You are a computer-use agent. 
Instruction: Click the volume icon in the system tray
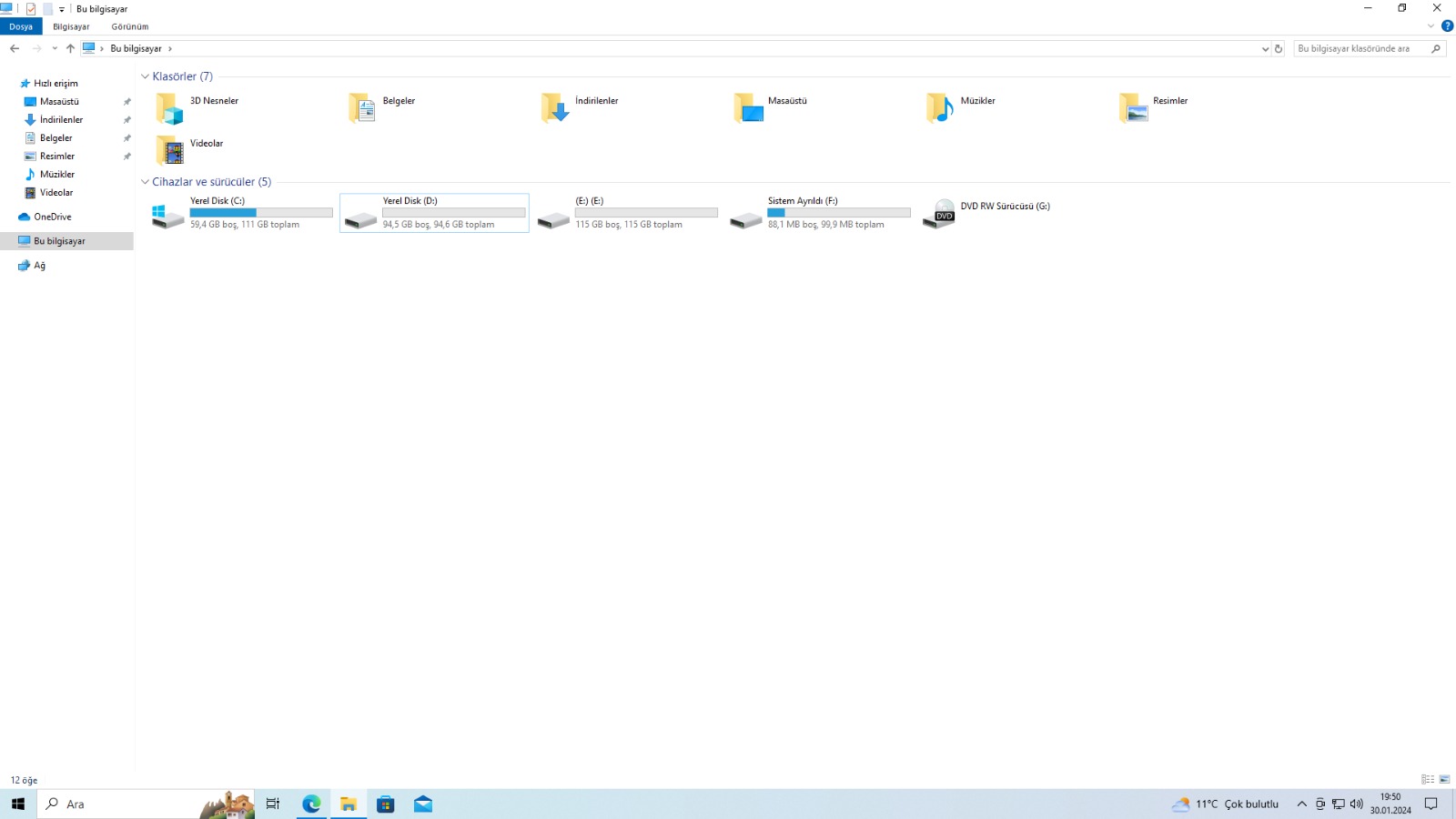1357,804
